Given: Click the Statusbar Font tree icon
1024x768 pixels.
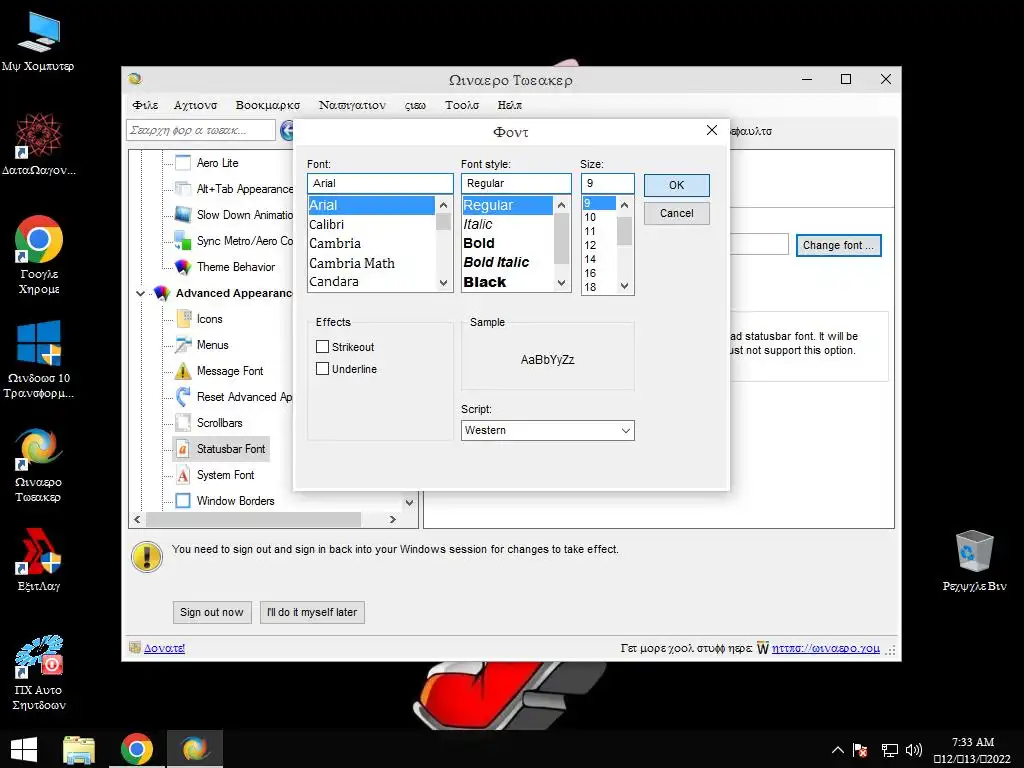Looking at the screenshot, I should click(184, 449).
